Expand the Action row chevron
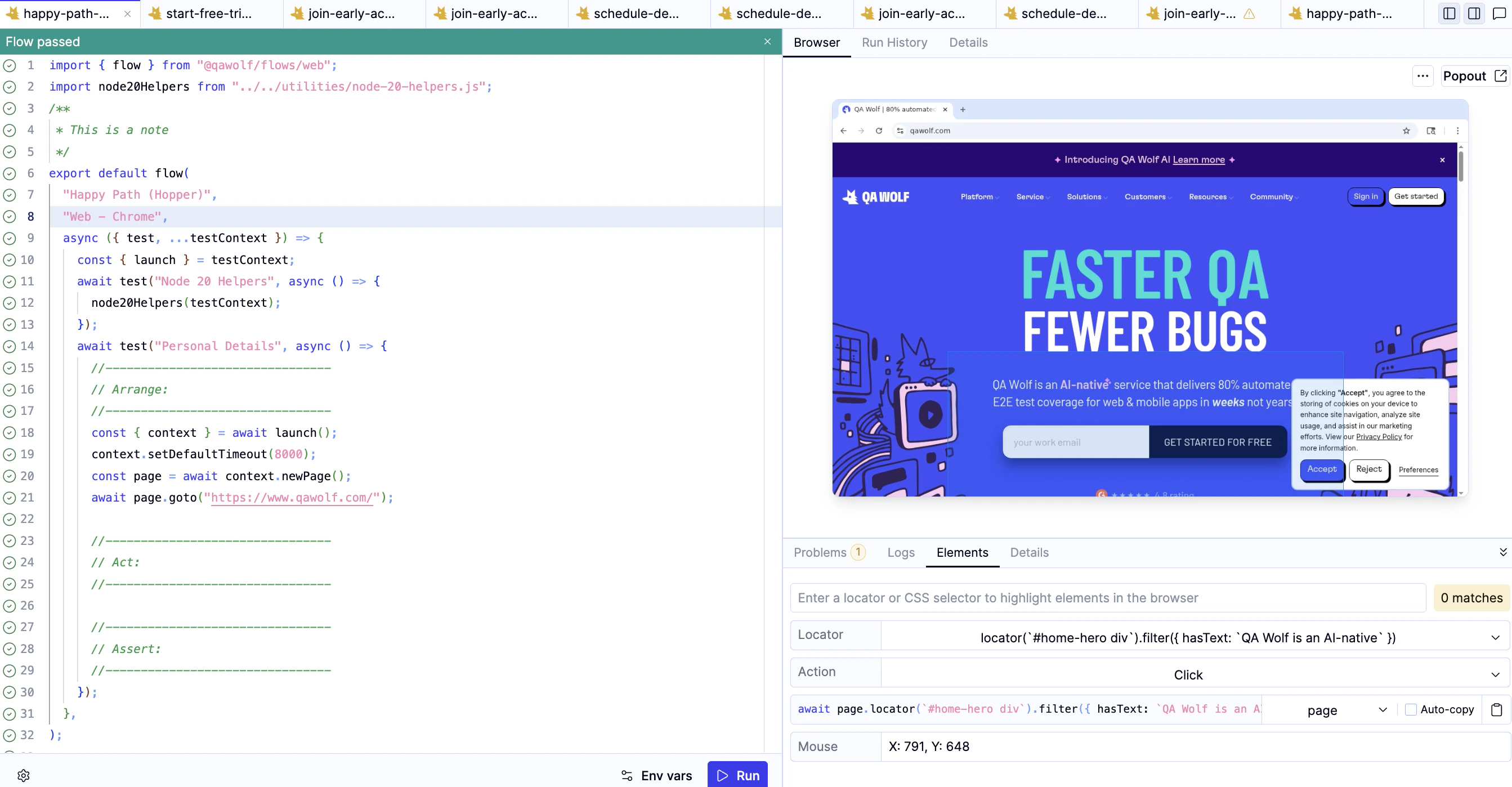This screenshot has height=787, width=1512. (x=1497, y=674)
